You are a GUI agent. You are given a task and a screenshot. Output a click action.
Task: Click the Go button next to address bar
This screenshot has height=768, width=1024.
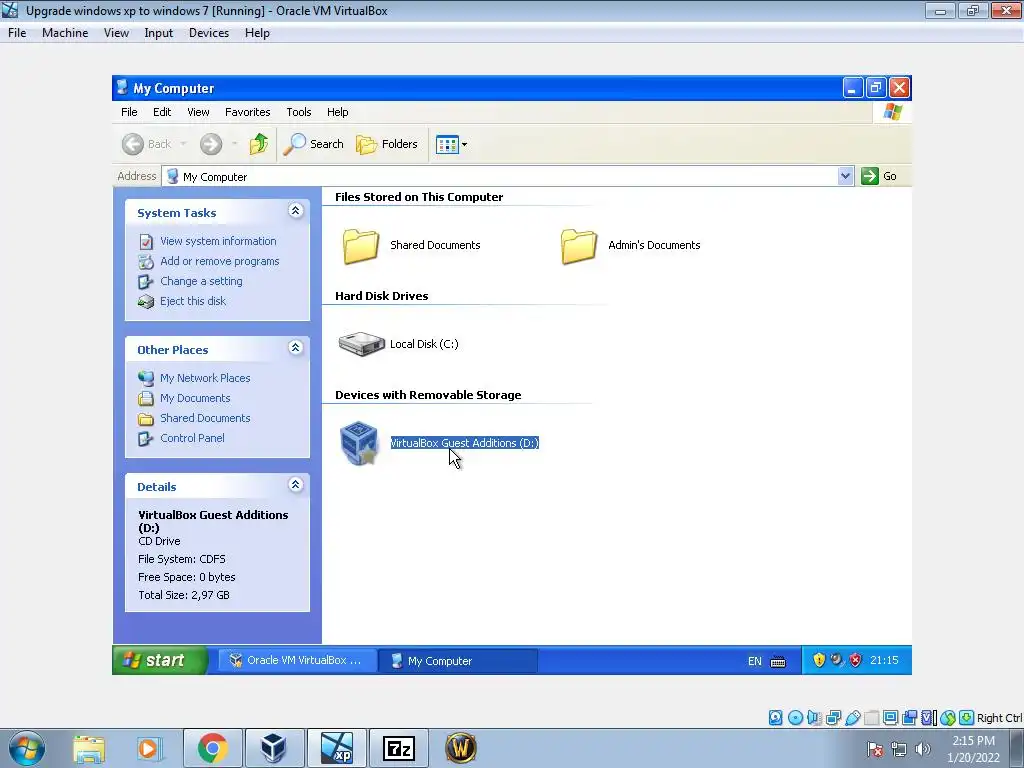879,176
